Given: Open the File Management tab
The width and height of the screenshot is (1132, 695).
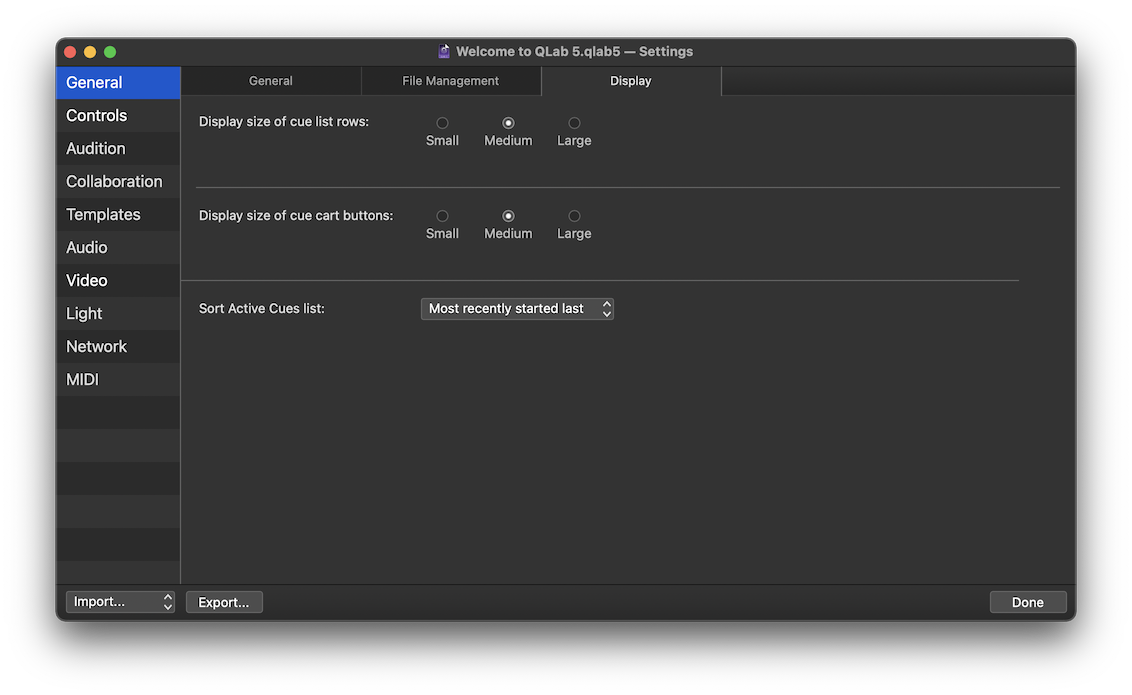Looking at the screenshot, I should [x=450, y=81].
